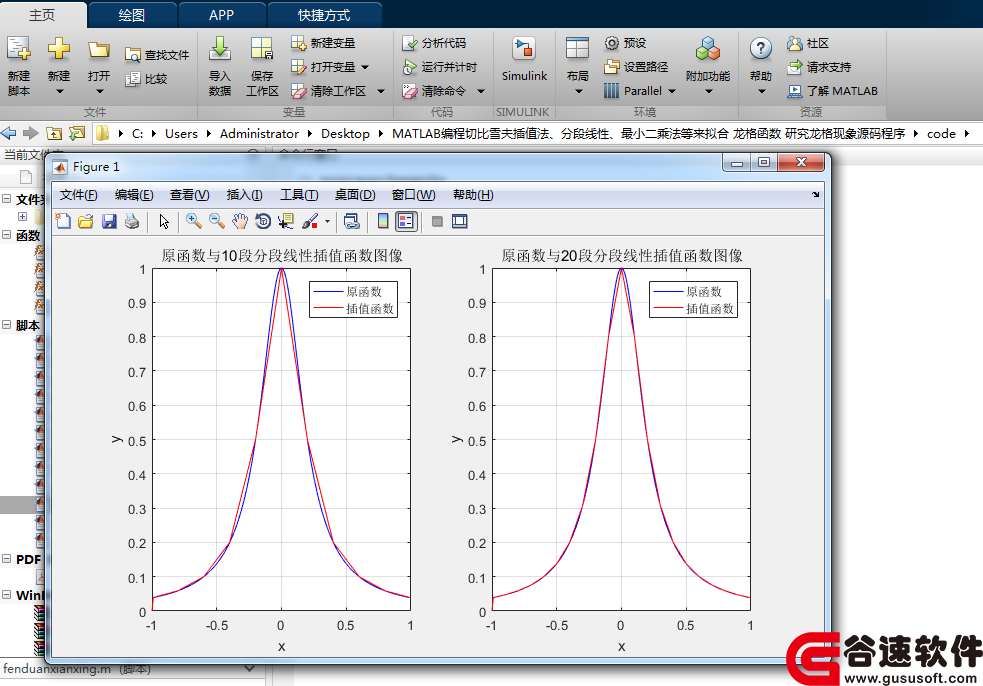Image resolution: width=983 pixels, height=686 pixels.
Task: Expand the Clear Workspace (清除工作区) dropdown
Action: click(381, 92)
